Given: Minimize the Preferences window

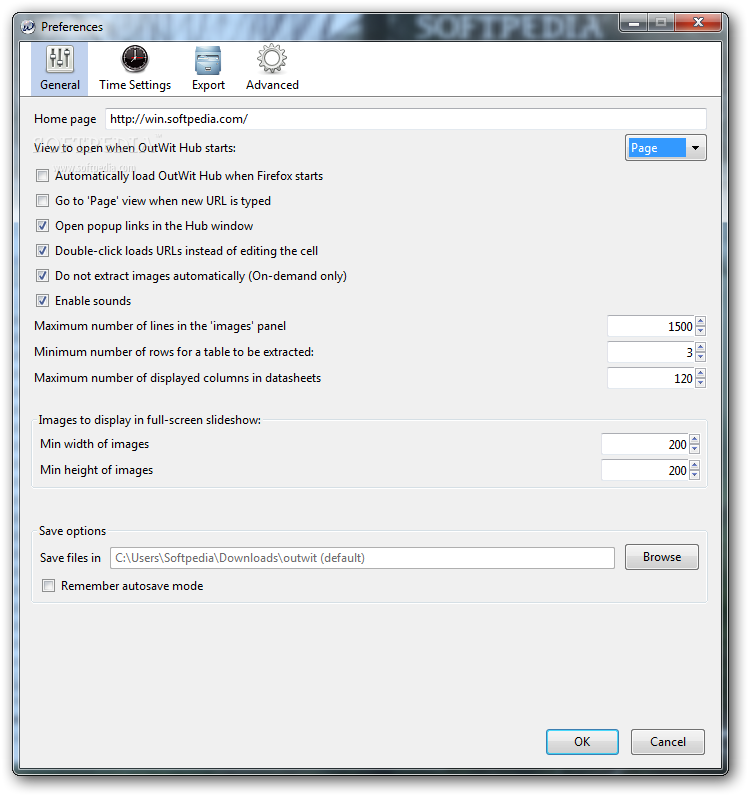Looking at the screenshot, I should [633, 22].
